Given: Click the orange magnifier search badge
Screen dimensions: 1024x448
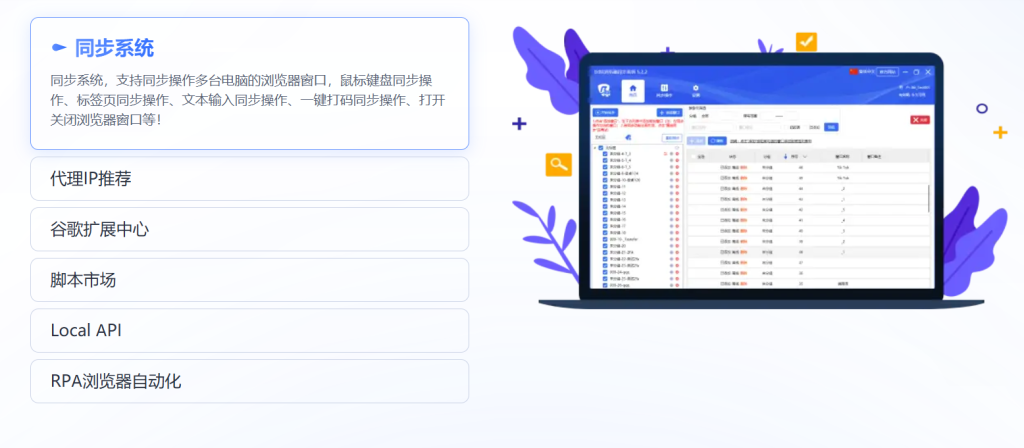Looking at the screenshot, I should (558, 164).
